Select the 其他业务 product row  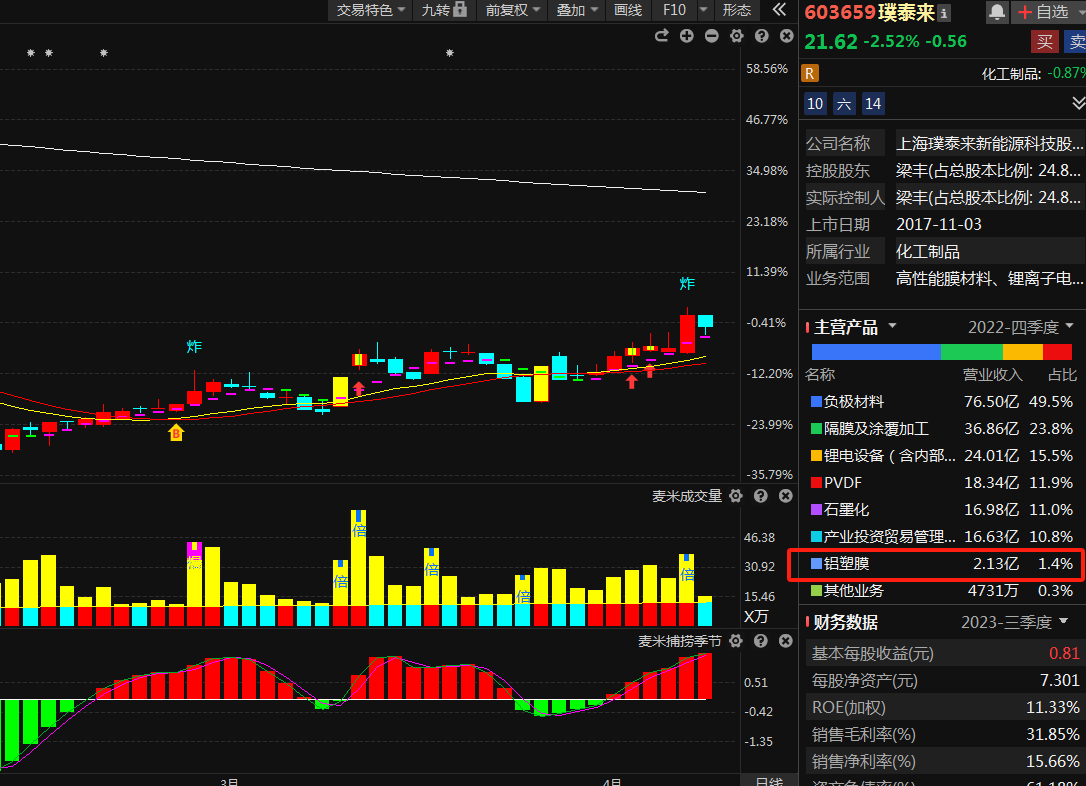(x=942, y=591)
